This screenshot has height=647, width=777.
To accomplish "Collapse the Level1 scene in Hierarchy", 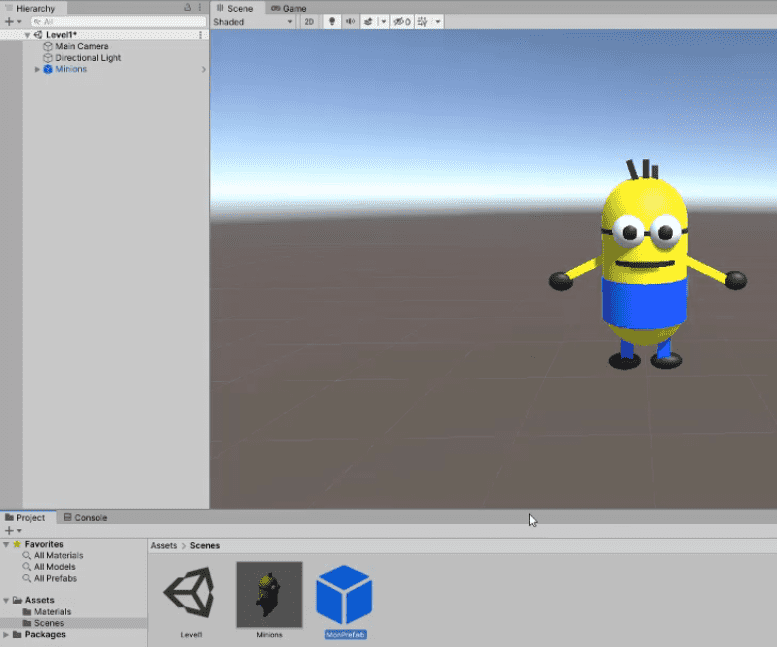I will coord(27,35).
